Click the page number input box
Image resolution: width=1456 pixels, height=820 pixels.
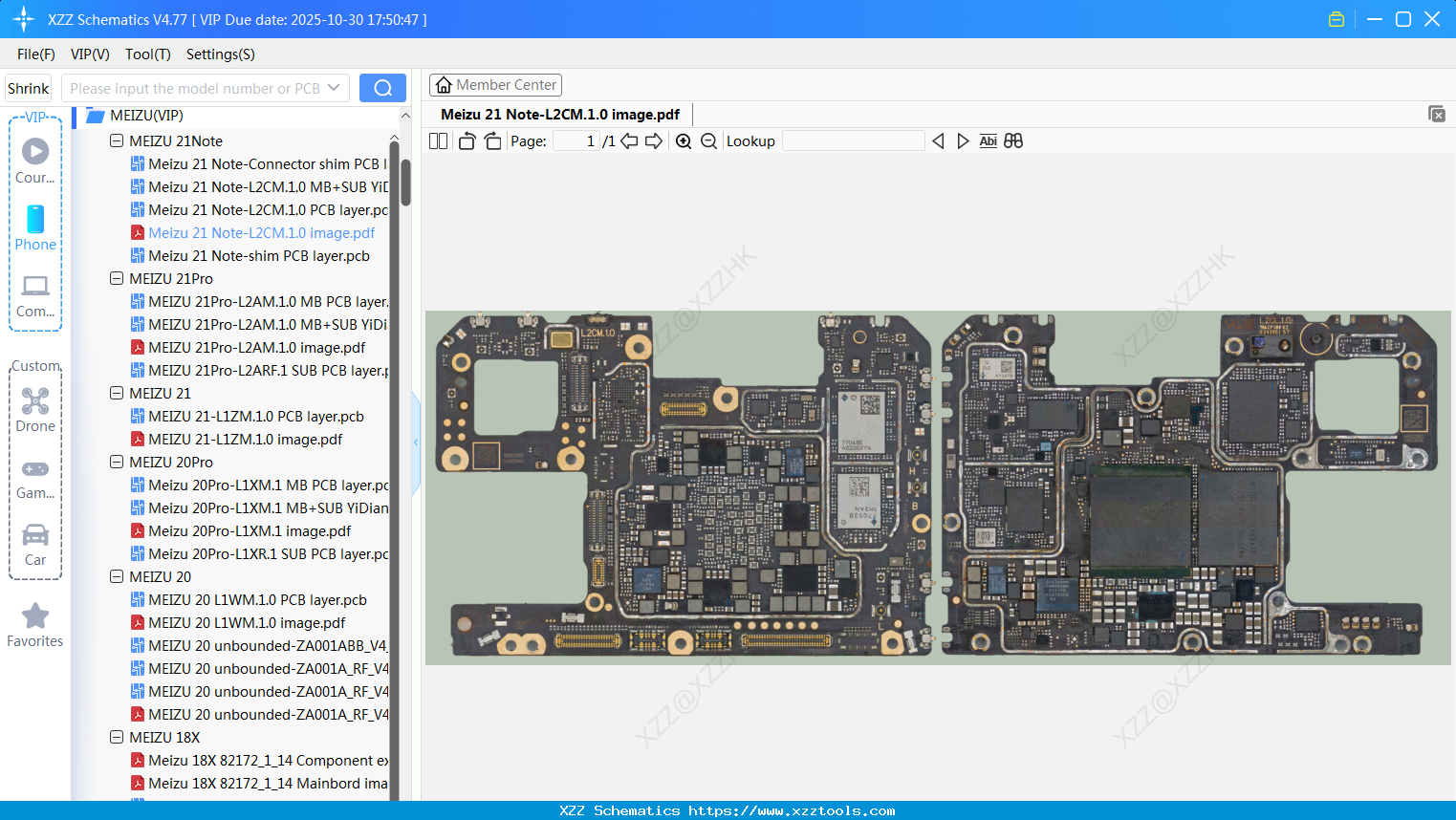576,141
